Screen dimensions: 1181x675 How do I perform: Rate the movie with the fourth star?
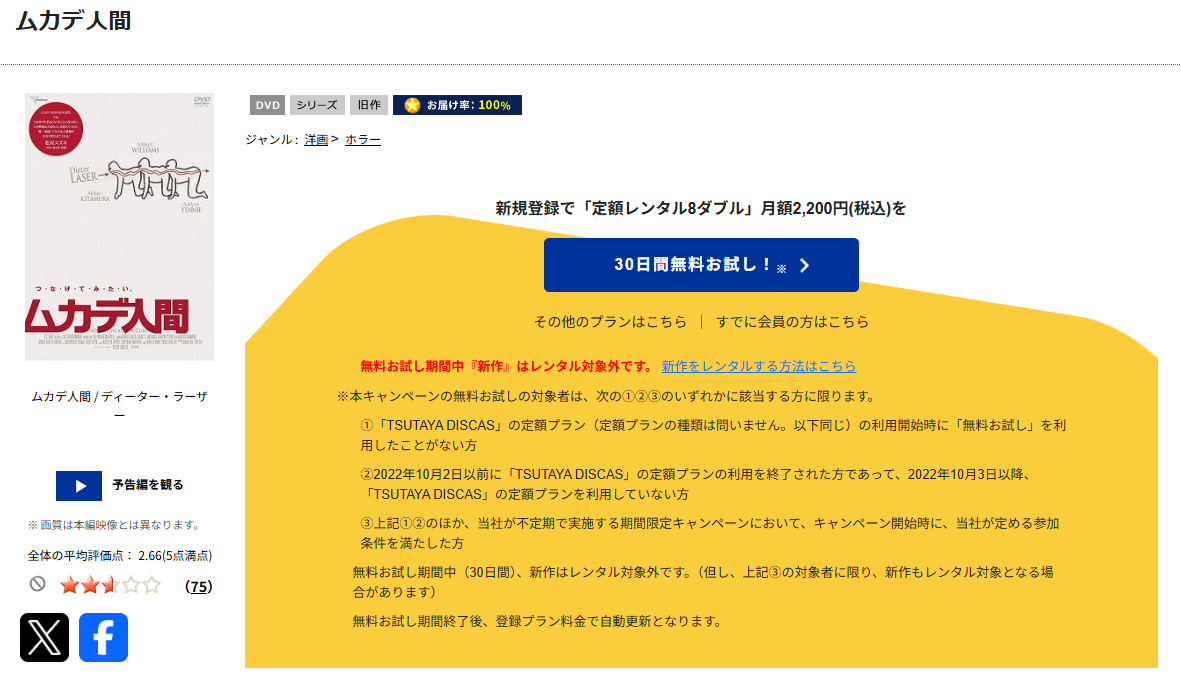(131, 585)
